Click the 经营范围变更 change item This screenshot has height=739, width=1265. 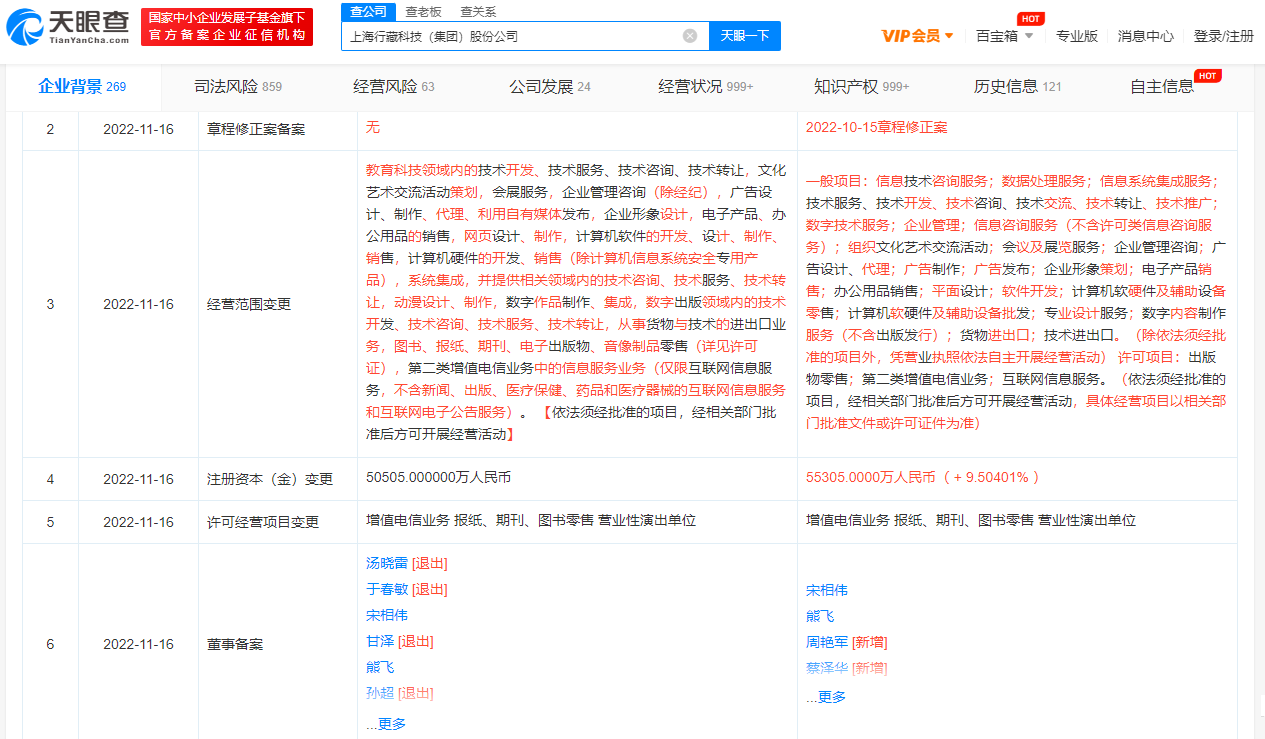249,304
